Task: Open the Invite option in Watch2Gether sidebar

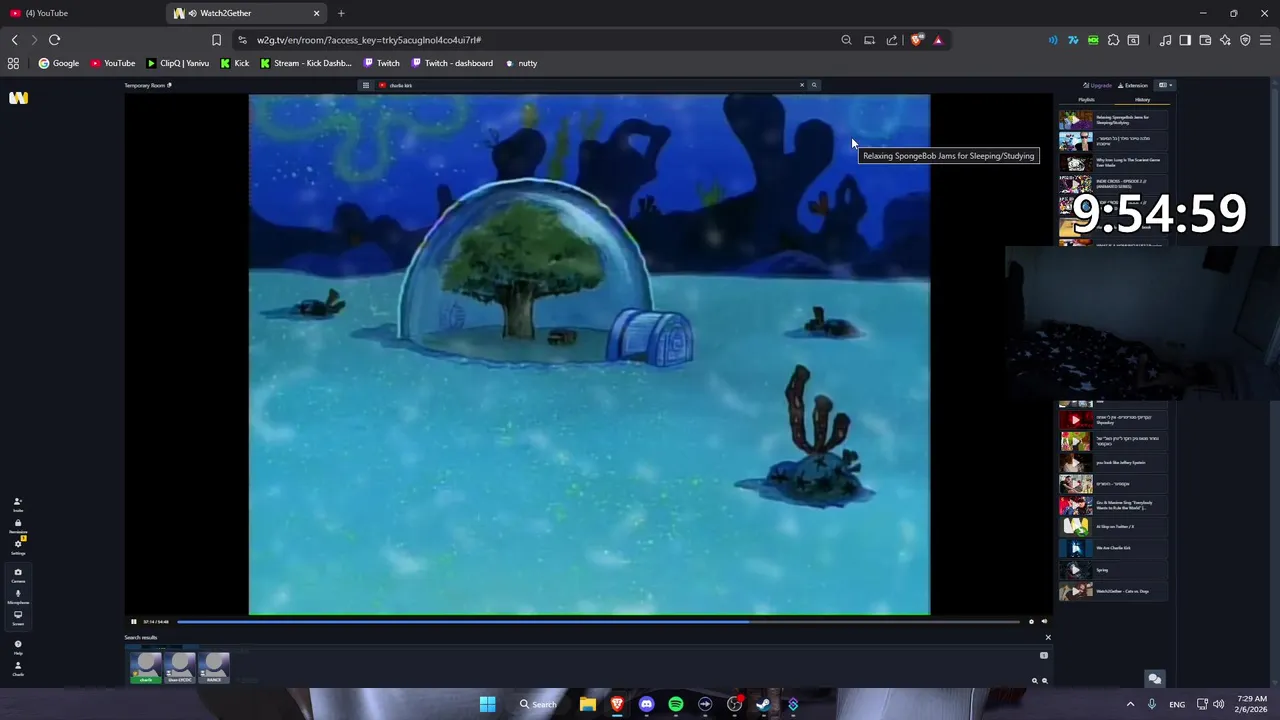Action: coord(18,504)
